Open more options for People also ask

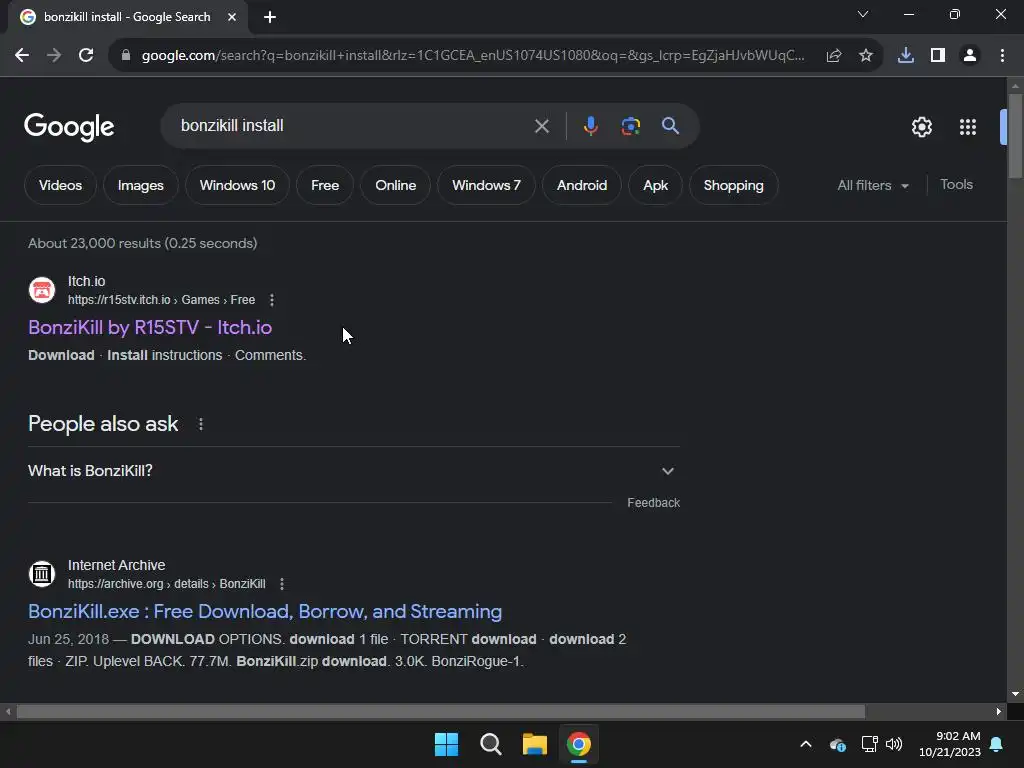[200, 424]
